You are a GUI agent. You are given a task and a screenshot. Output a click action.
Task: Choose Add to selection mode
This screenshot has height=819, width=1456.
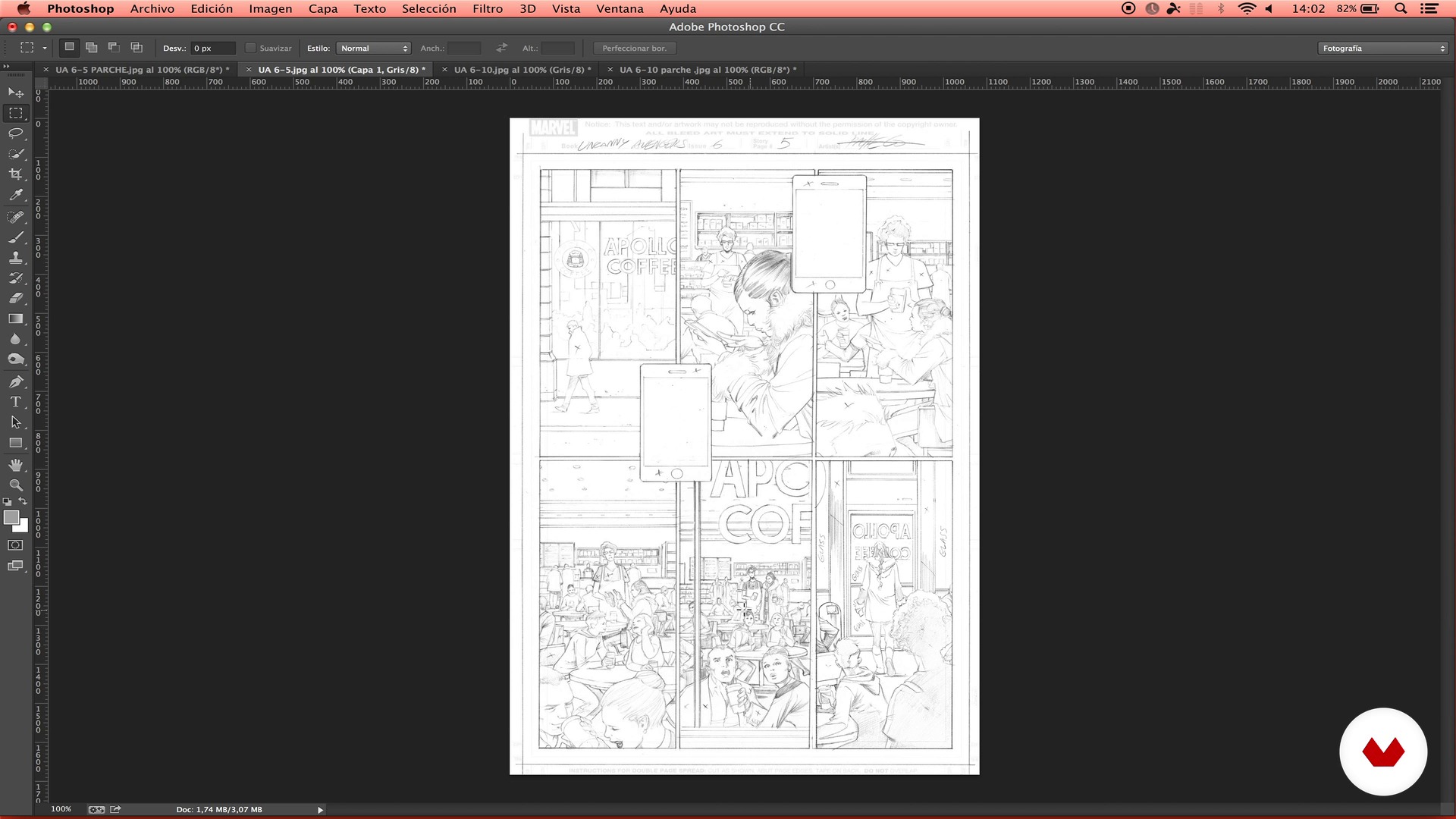pyautogui.click(x=92, y=47)
